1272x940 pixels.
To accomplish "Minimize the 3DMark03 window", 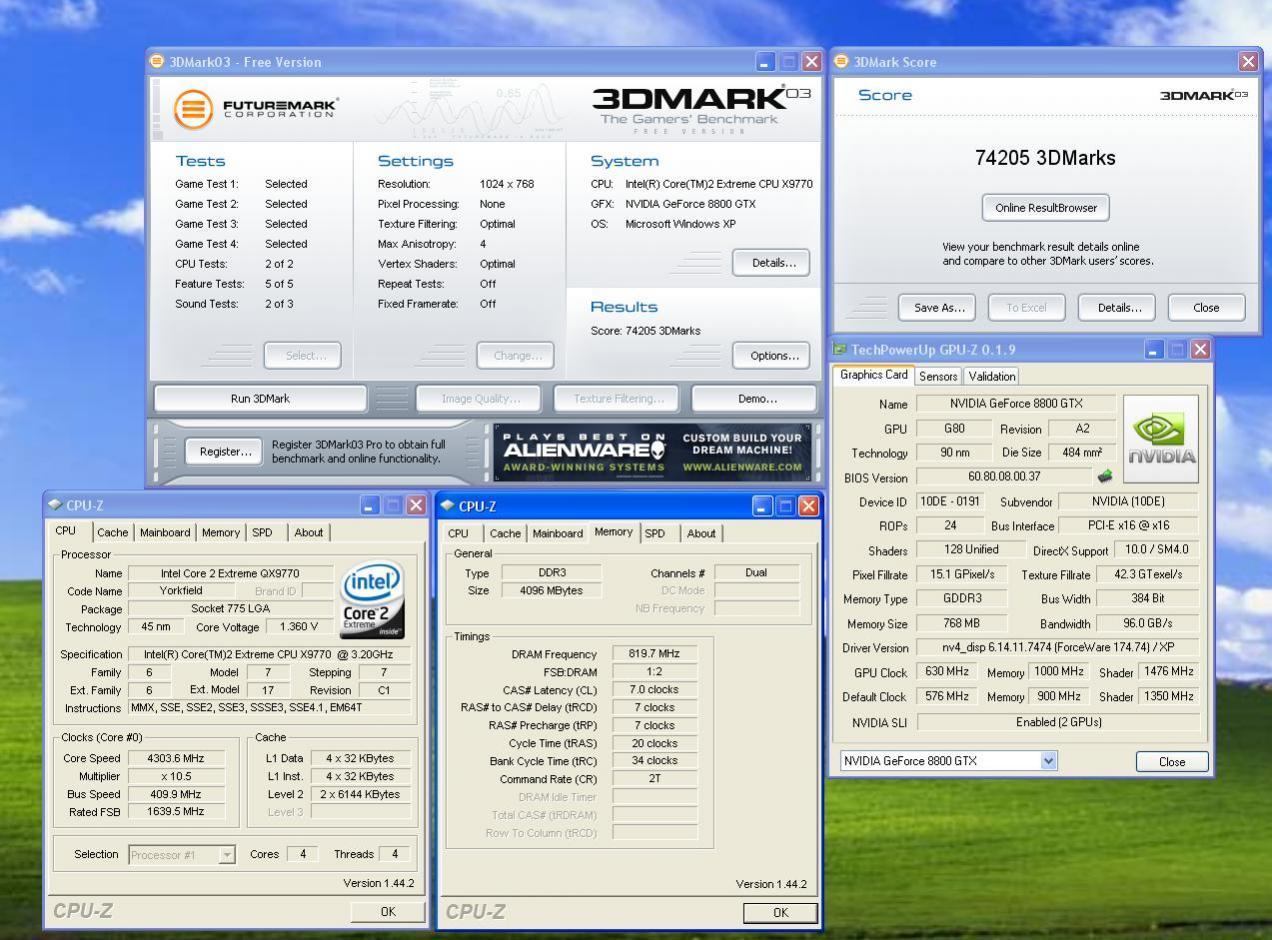I will 766,62.
